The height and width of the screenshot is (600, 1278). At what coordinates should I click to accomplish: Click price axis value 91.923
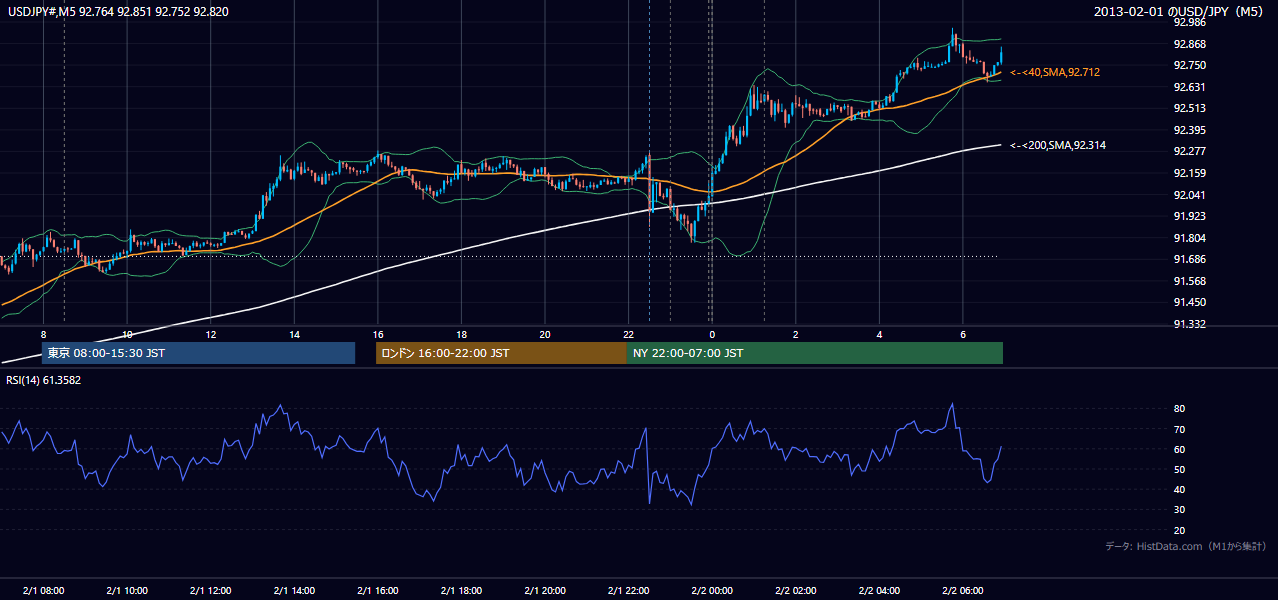[x=1189, y=216]
